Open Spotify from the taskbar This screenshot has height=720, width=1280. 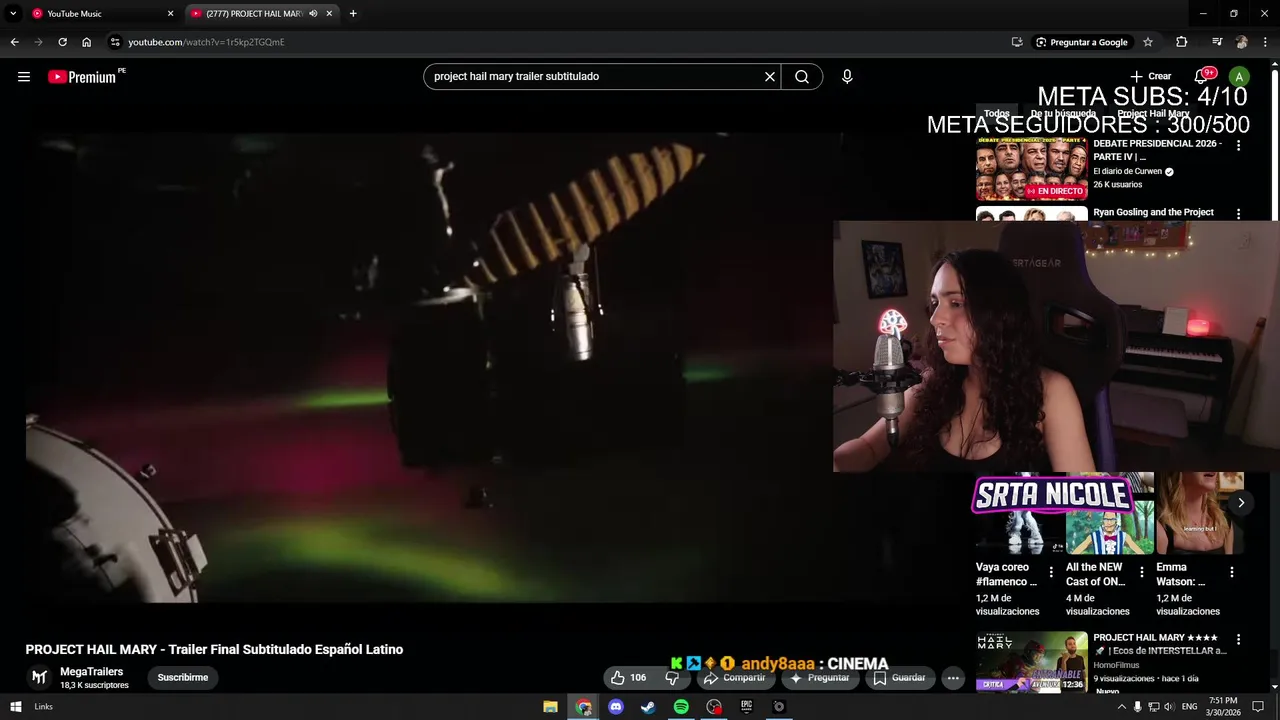coord(681,706)
